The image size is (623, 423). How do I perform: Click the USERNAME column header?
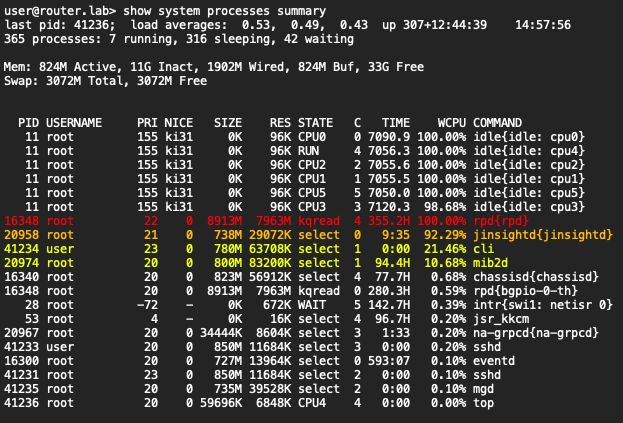point(74,123)
